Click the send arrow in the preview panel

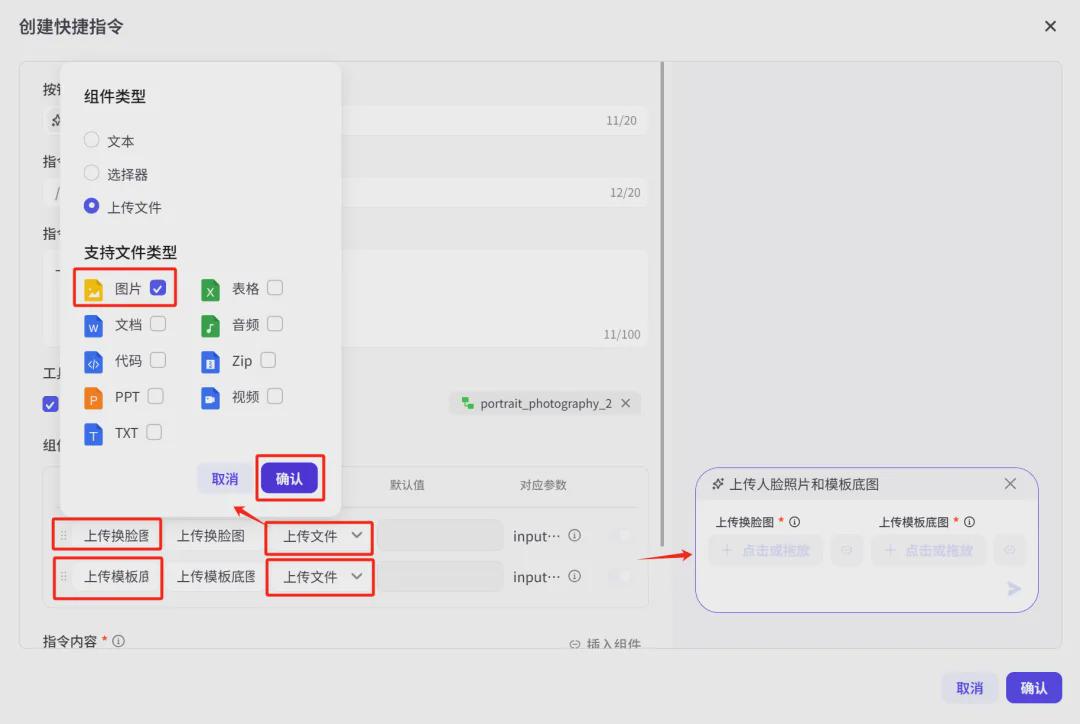pos(1013,589)
